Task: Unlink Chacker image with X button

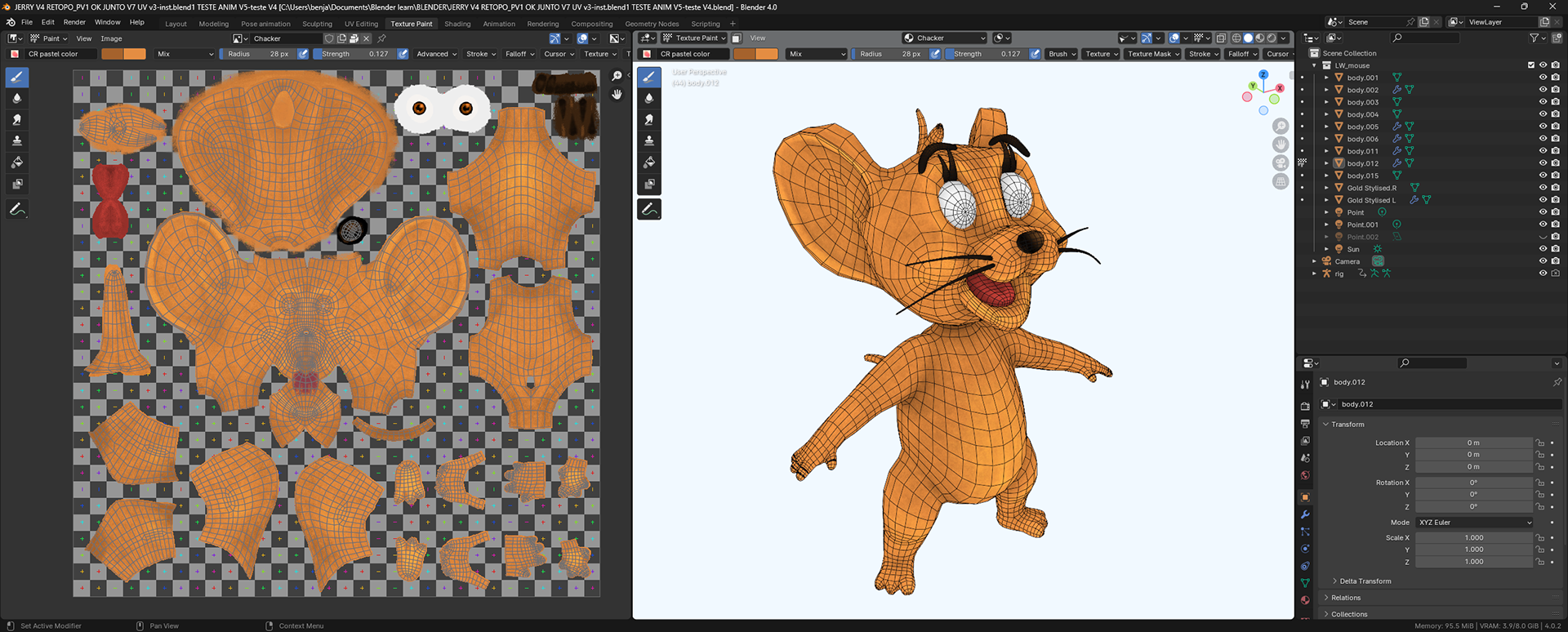Action: 367,38
